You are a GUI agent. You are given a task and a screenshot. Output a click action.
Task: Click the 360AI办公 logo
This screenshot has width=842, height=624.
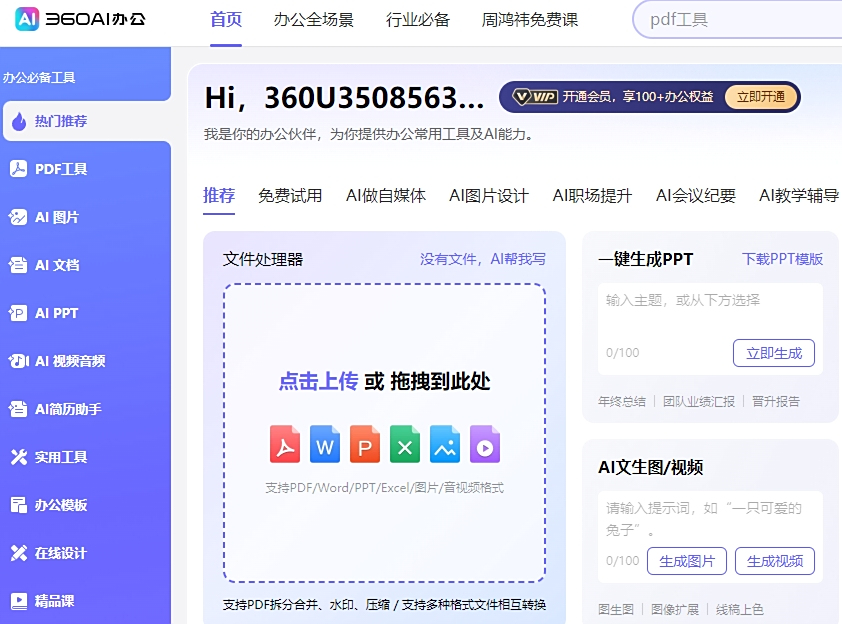[x=69, y=20]
